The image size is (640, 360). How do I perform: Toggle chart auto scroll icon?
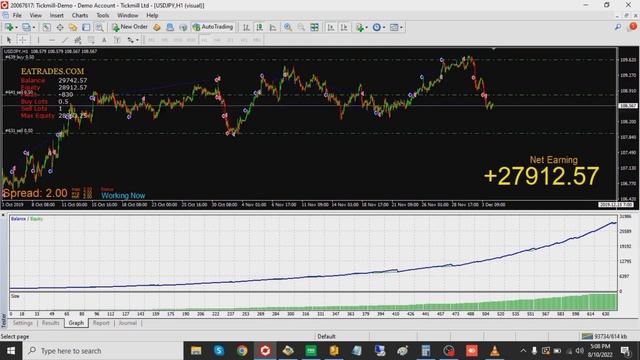pos(331,27)
